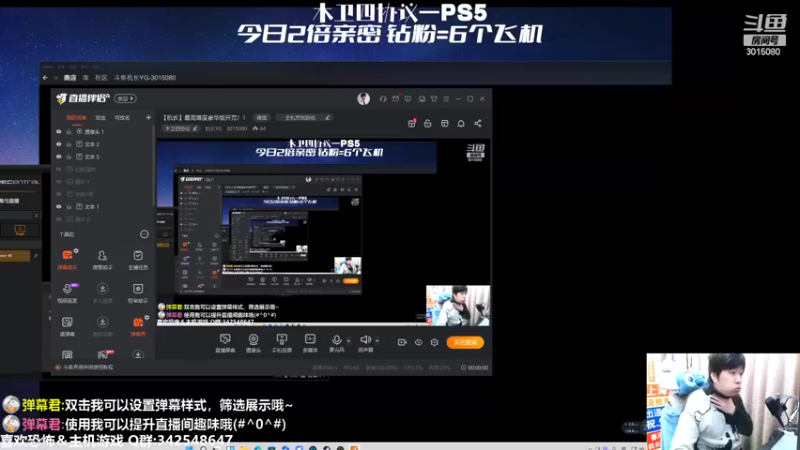Open the 读弹幕 tool

click(x=67, y=327)
